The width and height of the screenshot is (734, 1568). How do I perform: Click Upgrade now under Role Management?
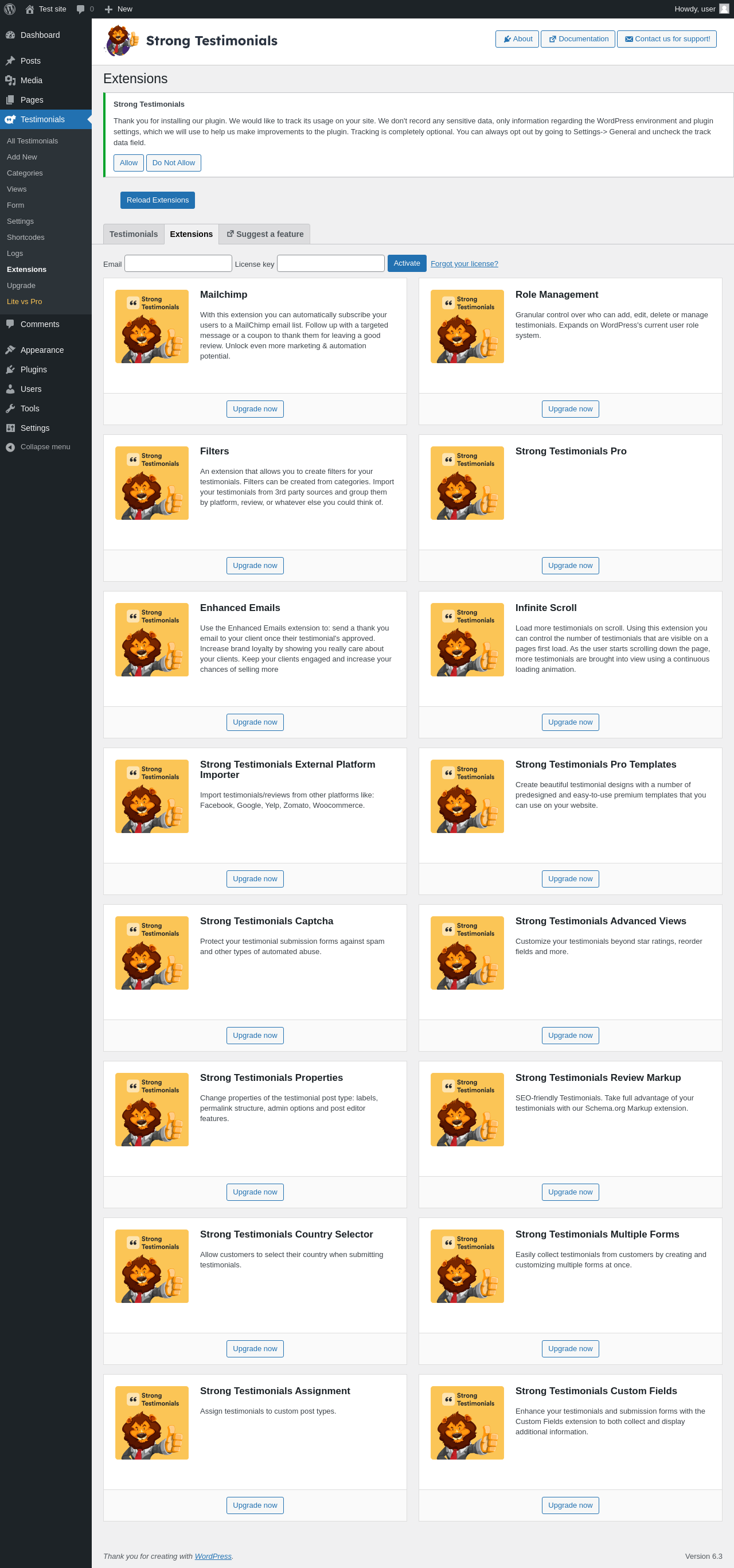click(570, 409)
